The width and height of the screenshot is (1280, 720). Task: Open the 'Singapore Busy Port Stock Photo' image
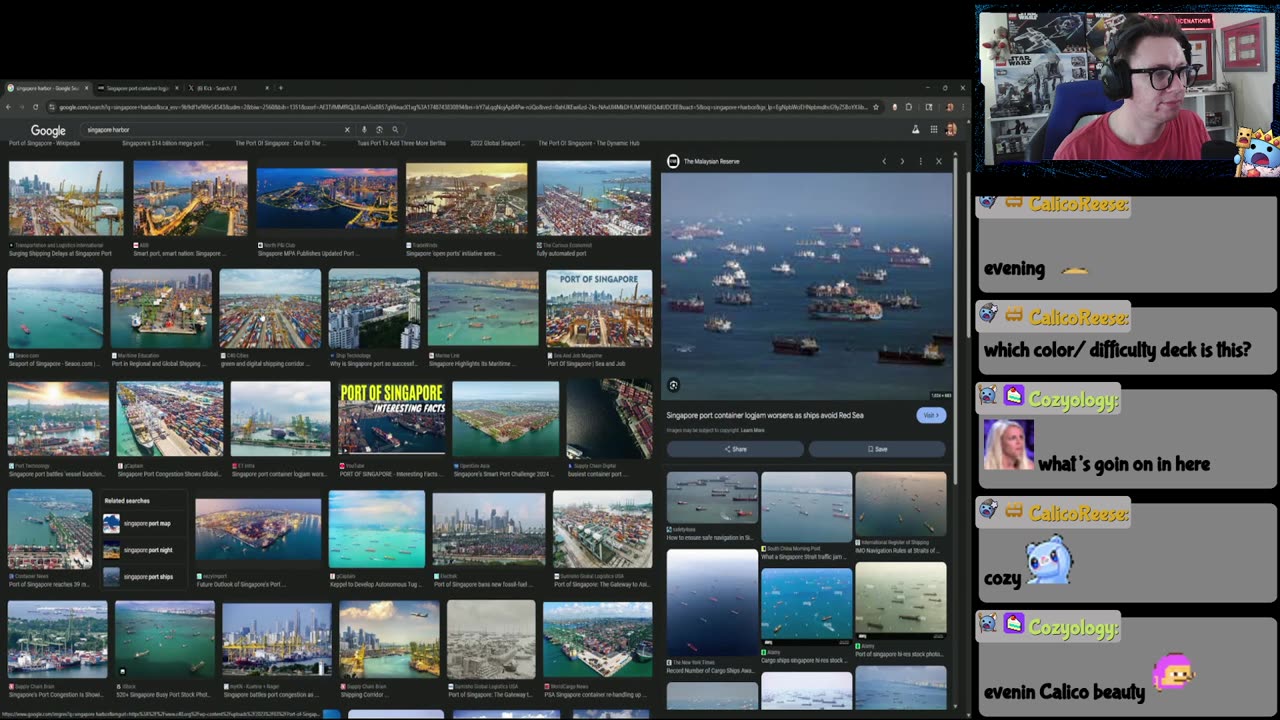coord(165,640)
